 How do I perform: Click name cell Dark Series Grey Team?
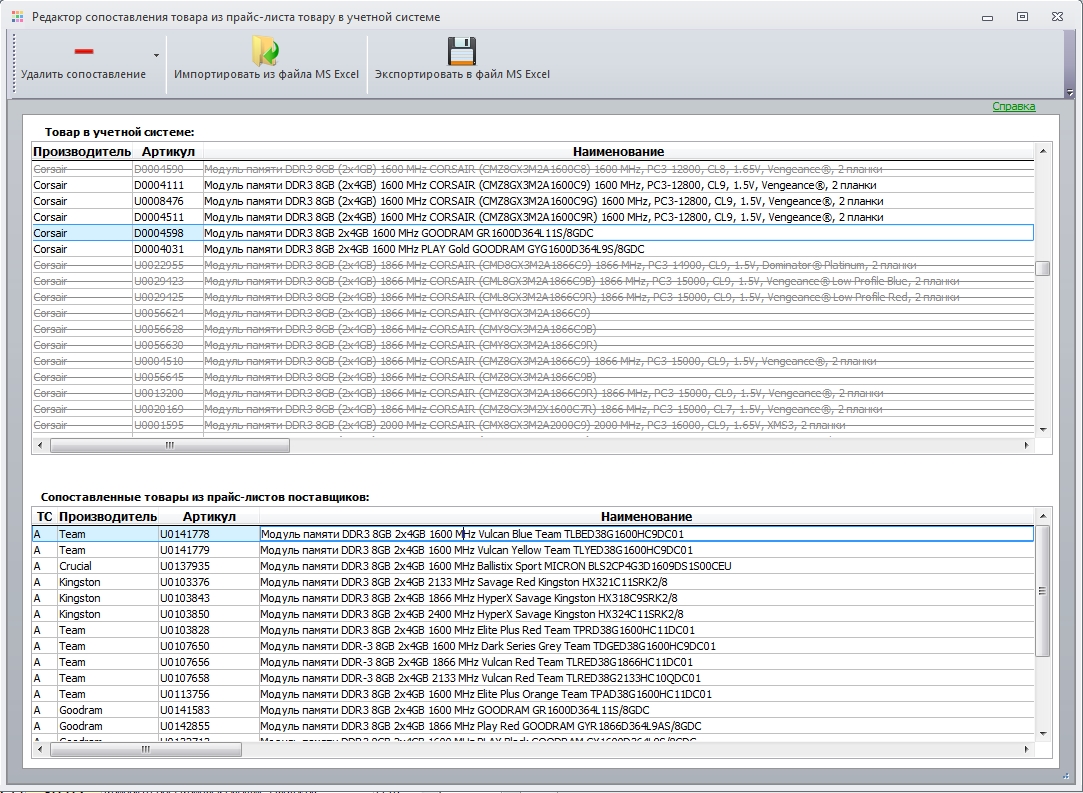point(646,646)
